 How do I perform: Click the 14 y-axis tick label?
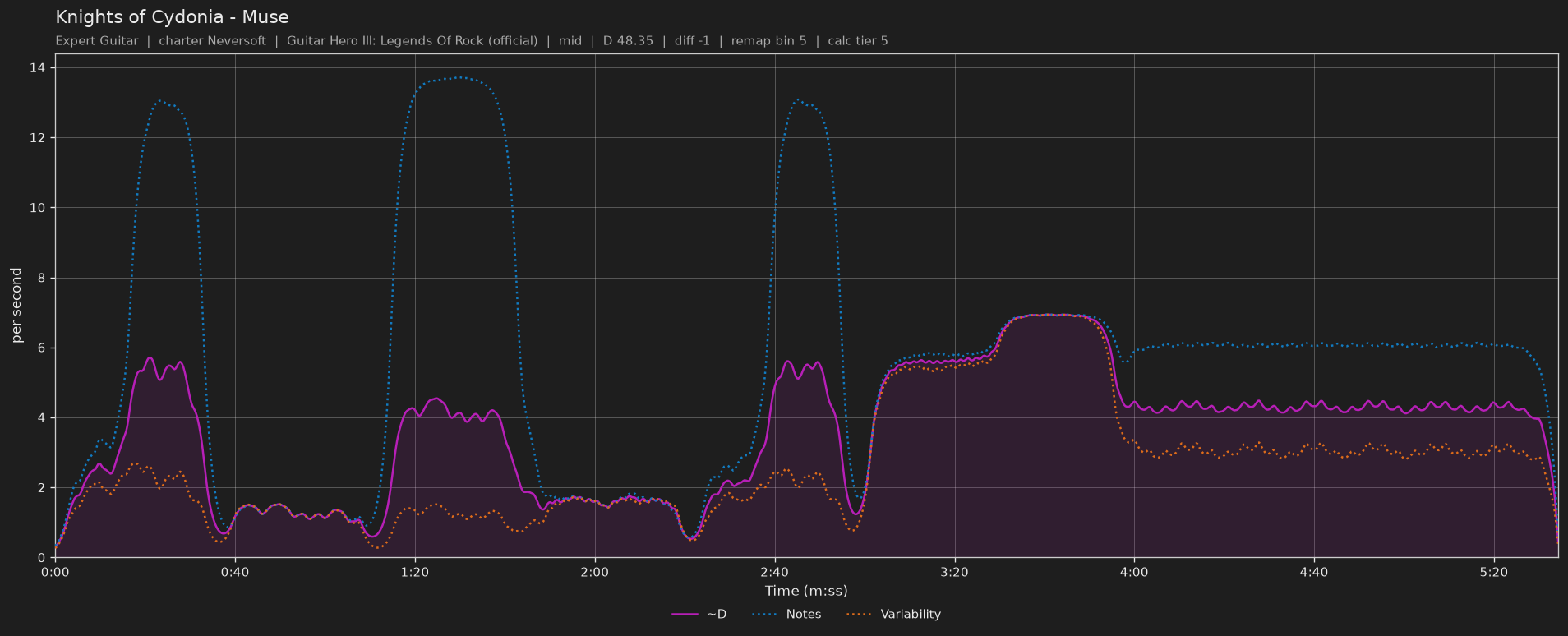point(38,67)
